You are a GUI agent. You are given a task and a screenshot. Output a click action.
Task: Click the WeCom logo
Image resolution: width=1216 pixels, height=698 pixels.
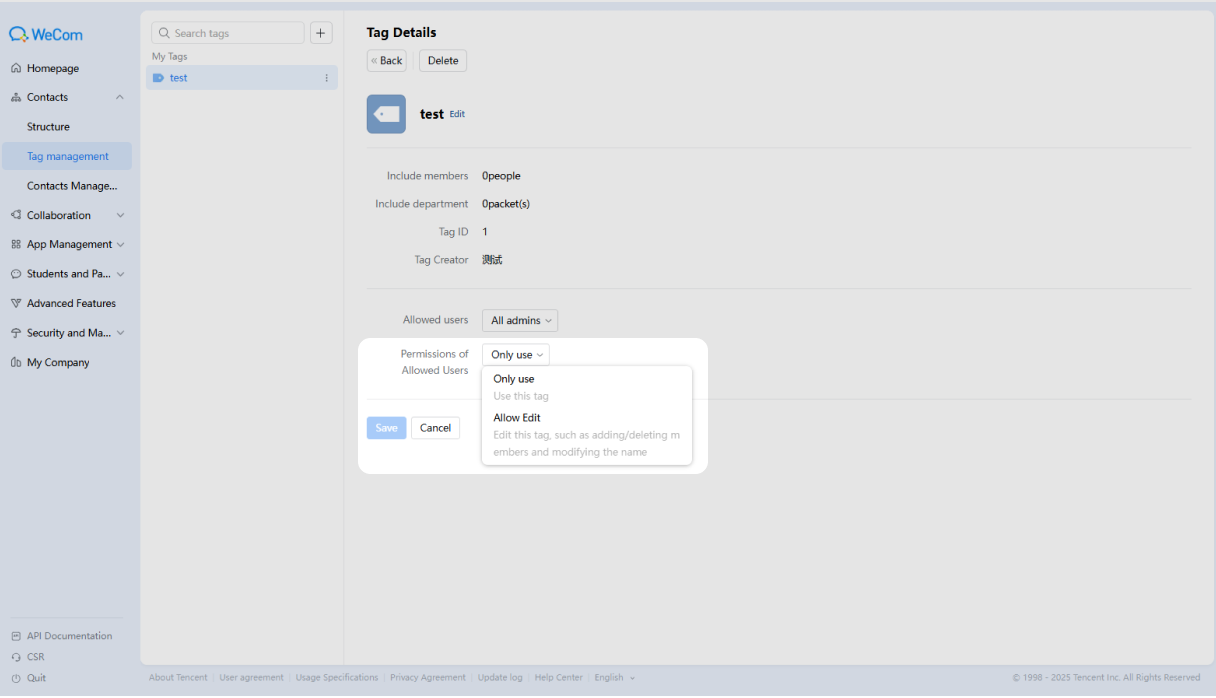pos(46,34)
